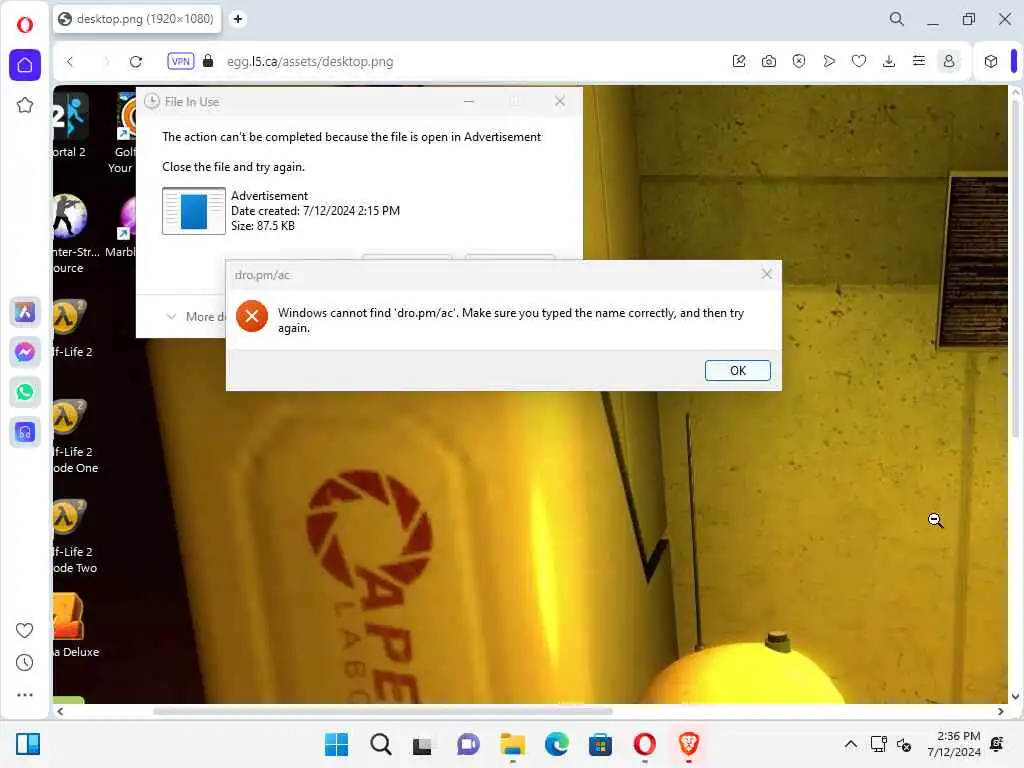This screenshot has width=1024, height=768.
Task: Open the notification bell icon
Action: coord(997,744)
